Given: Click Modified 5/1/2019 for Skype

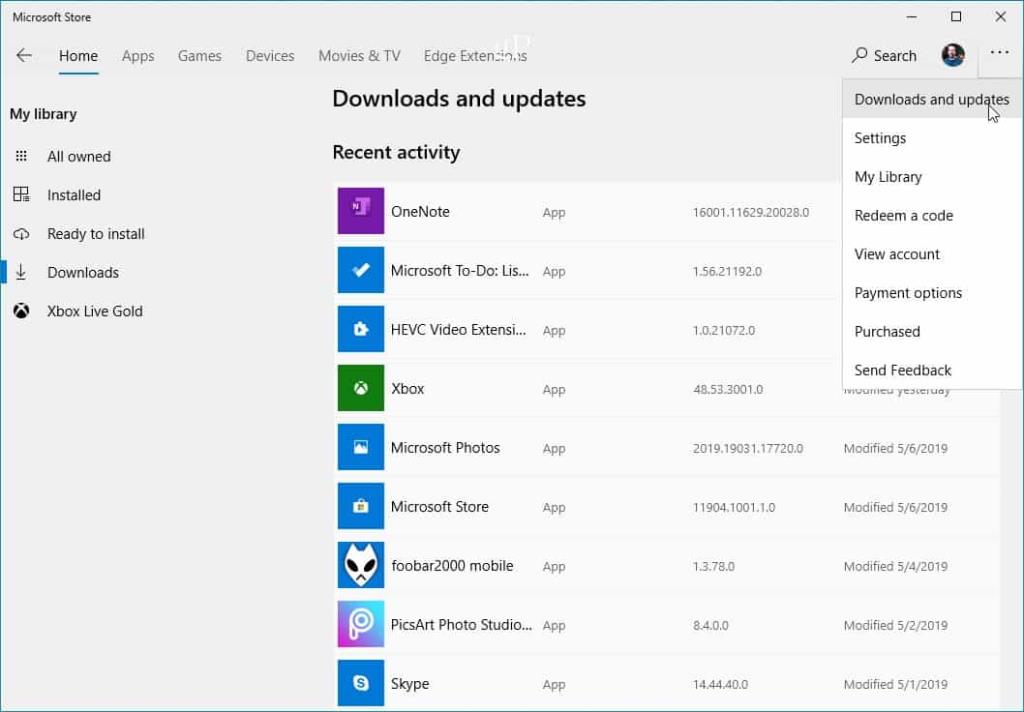Looking at the screenshot, I should click(x=895, y=685).
